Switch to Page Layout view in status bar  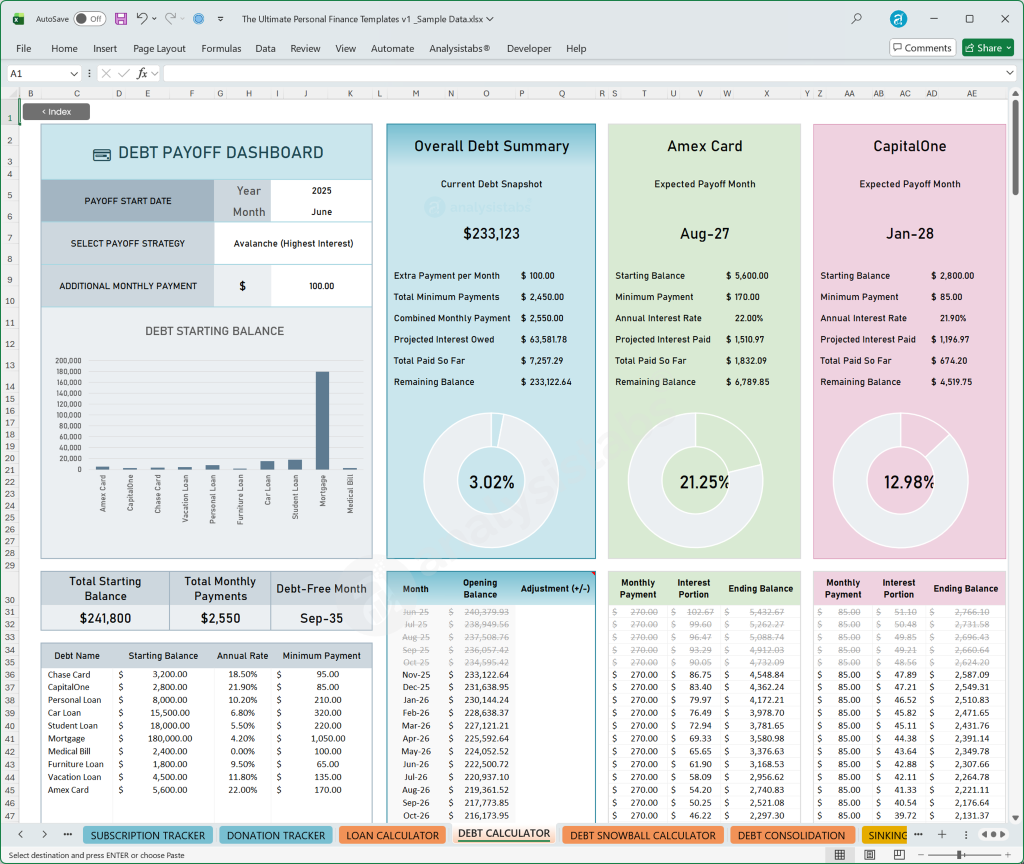(x=870, y=854)
